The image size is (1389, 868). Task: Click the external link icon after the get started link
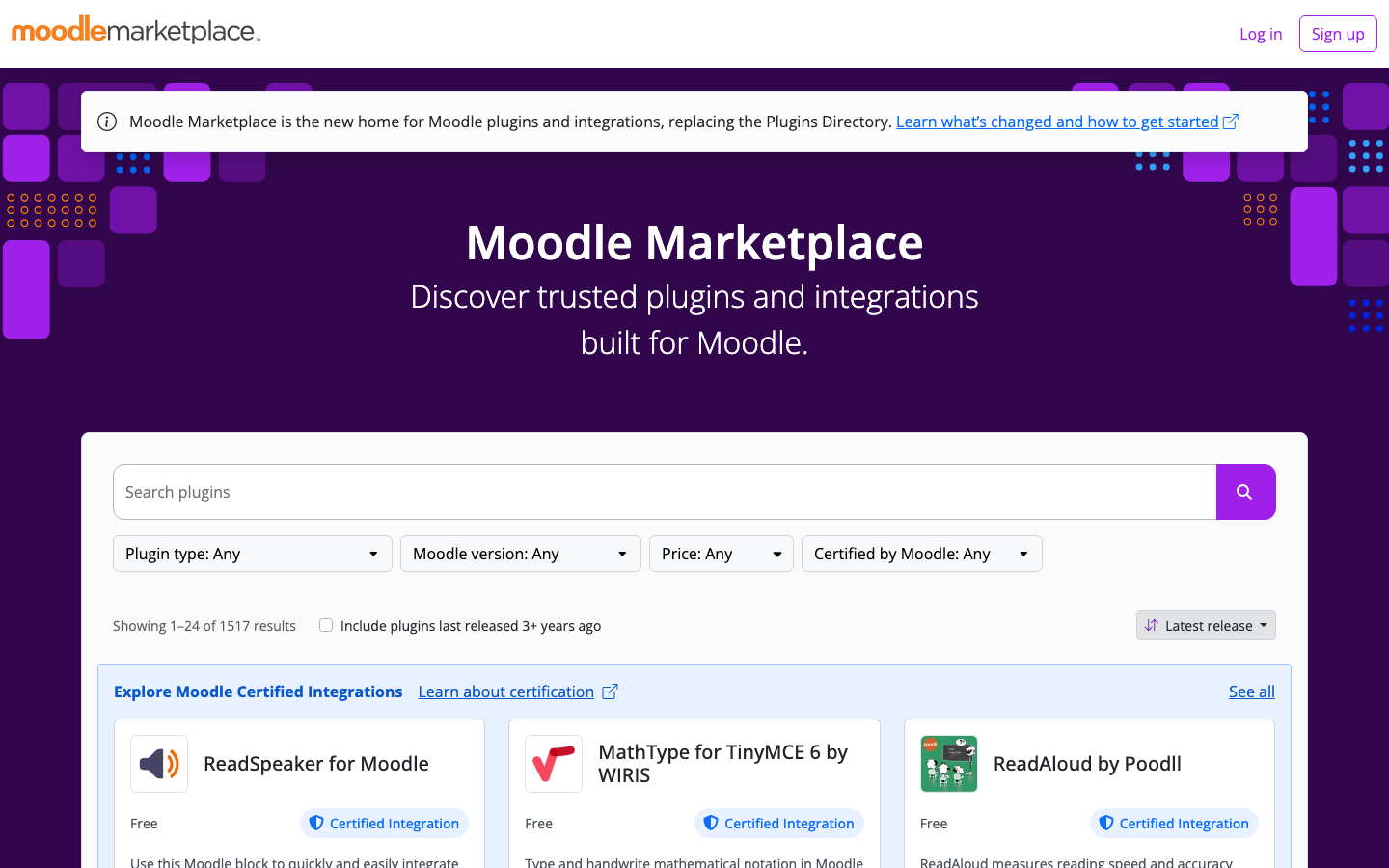[1231, 122]
